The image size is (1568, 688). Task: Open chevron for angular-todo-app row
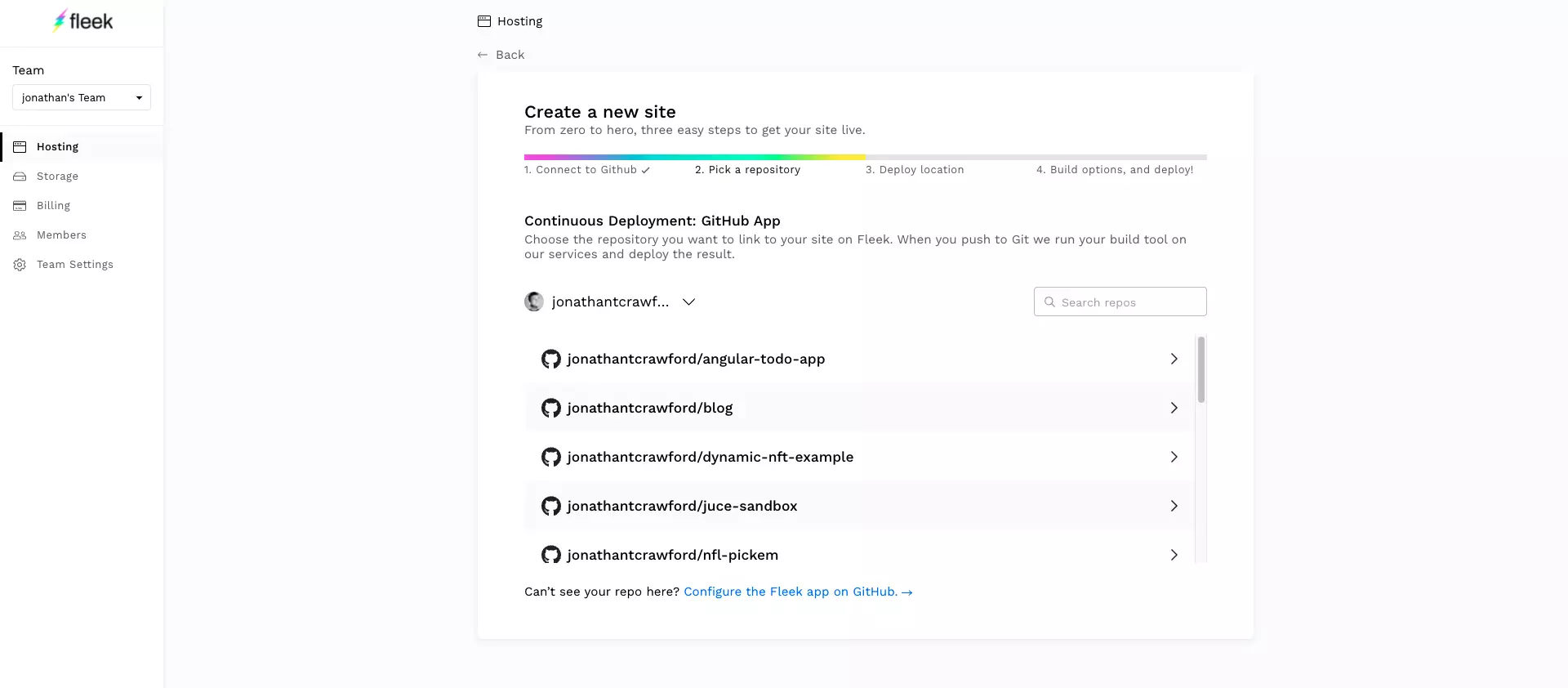(x=1174, y=359)
